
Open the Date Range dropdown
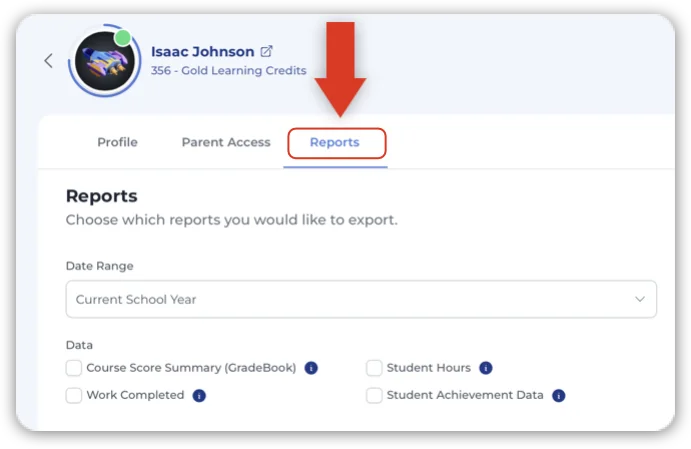click(361, 299)
